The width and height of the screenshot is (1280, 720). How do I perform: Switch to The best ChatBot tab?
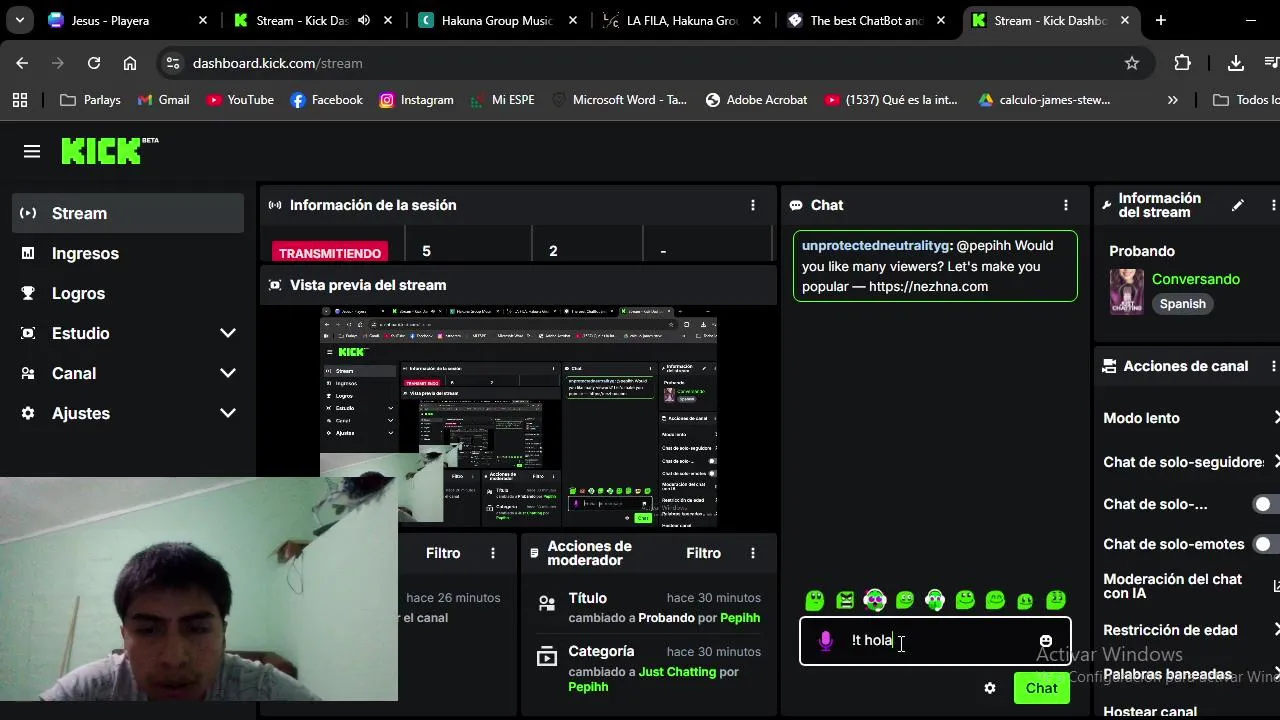866,20
